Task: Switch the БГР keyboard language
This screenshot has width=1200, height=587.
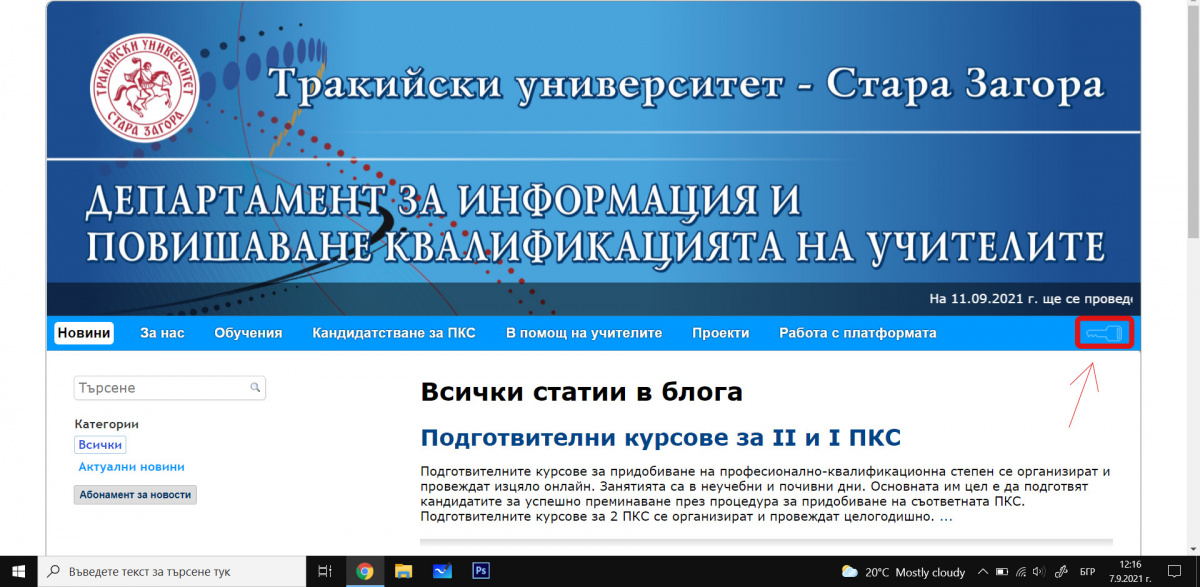Action: pos(1087,572)
